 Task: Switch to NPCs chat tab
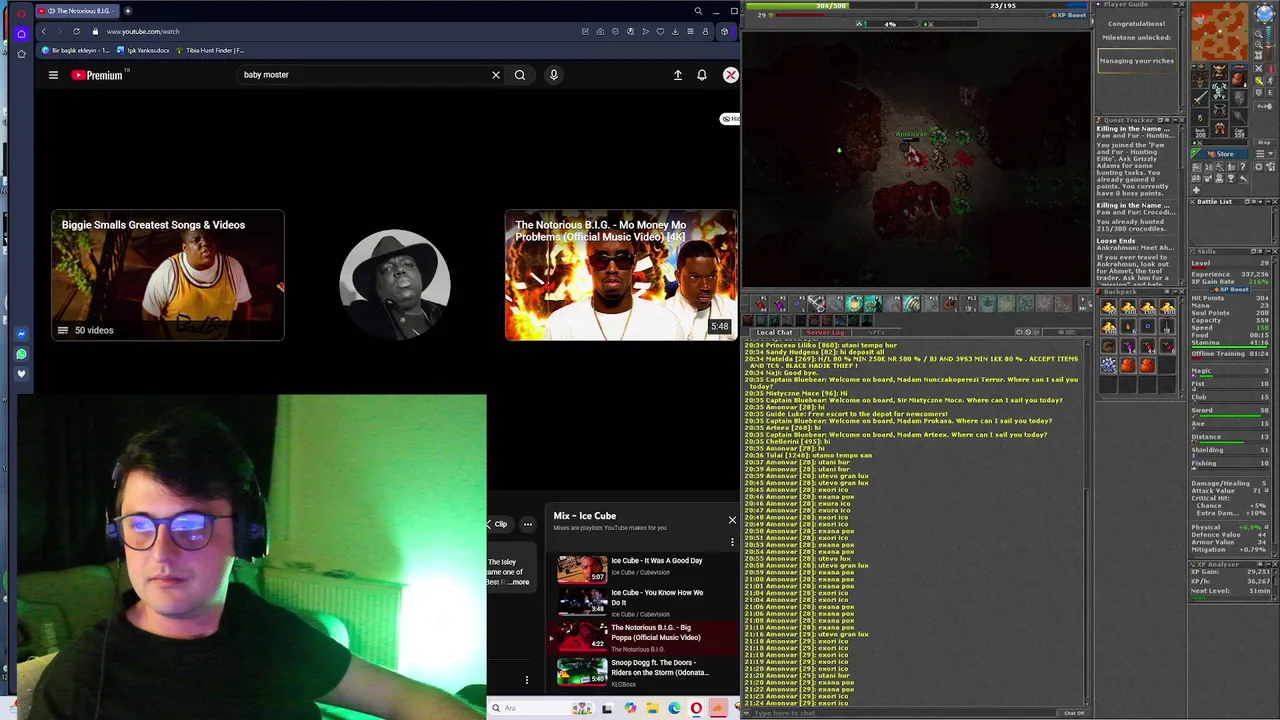(876, 332)
